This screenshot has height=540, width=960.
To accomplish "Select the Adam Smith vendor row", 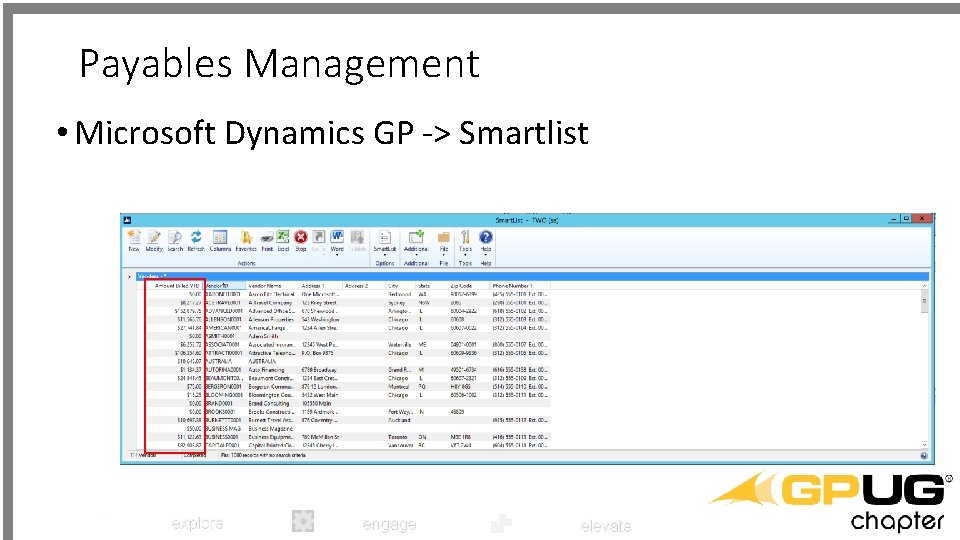I will 348,336.
